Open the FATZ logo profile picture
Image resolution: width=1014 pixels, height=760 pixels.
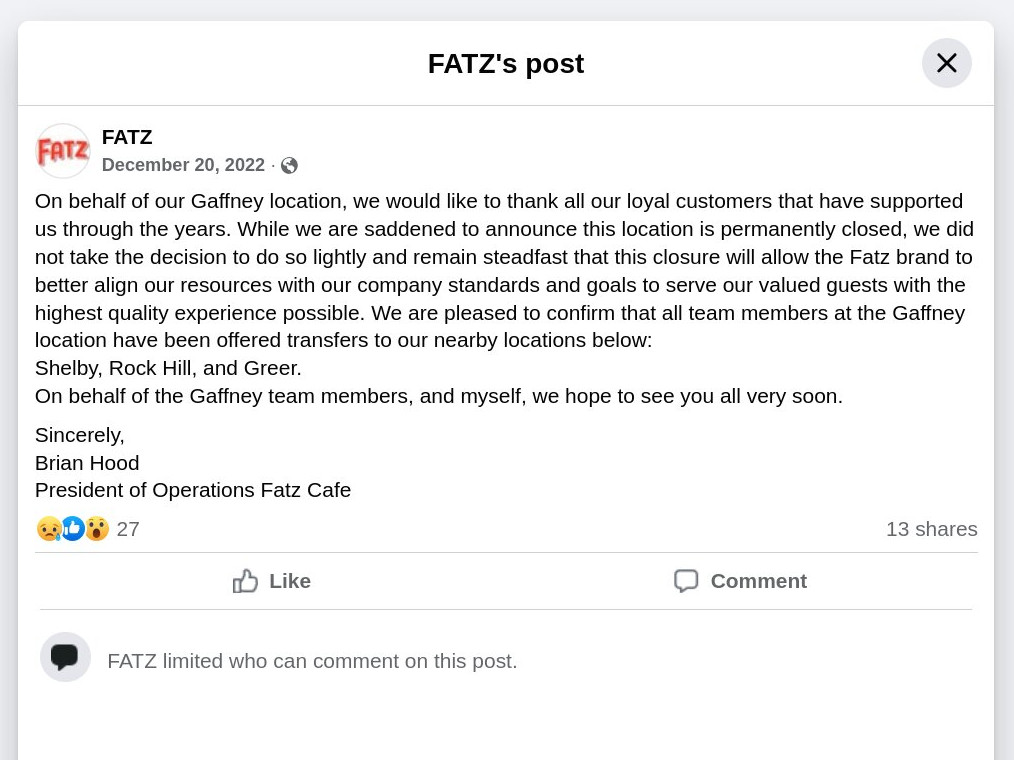click(x=63, y=151)
